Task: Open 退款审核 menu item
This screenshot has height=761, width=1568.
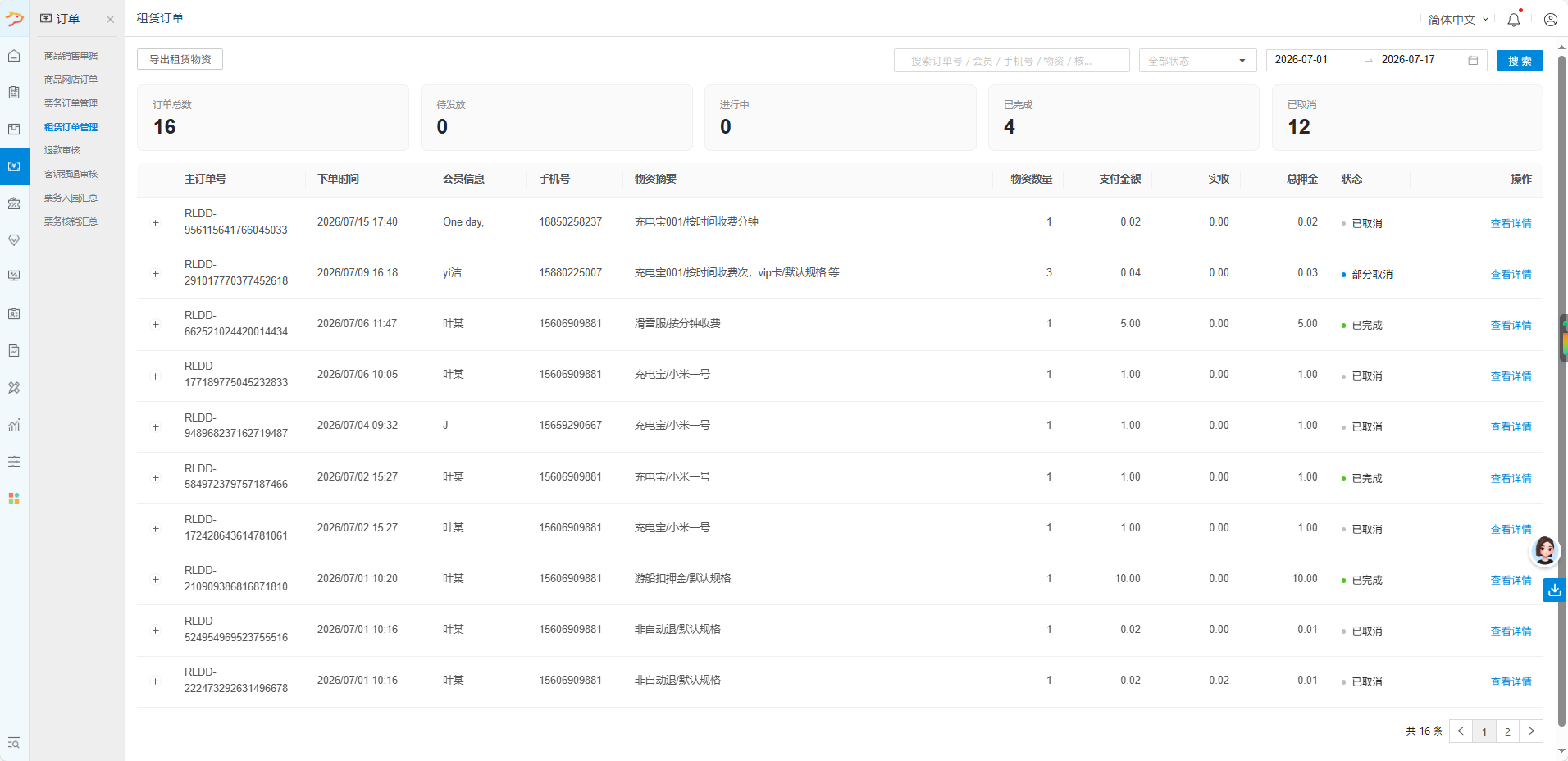Action: pos(62,150)
